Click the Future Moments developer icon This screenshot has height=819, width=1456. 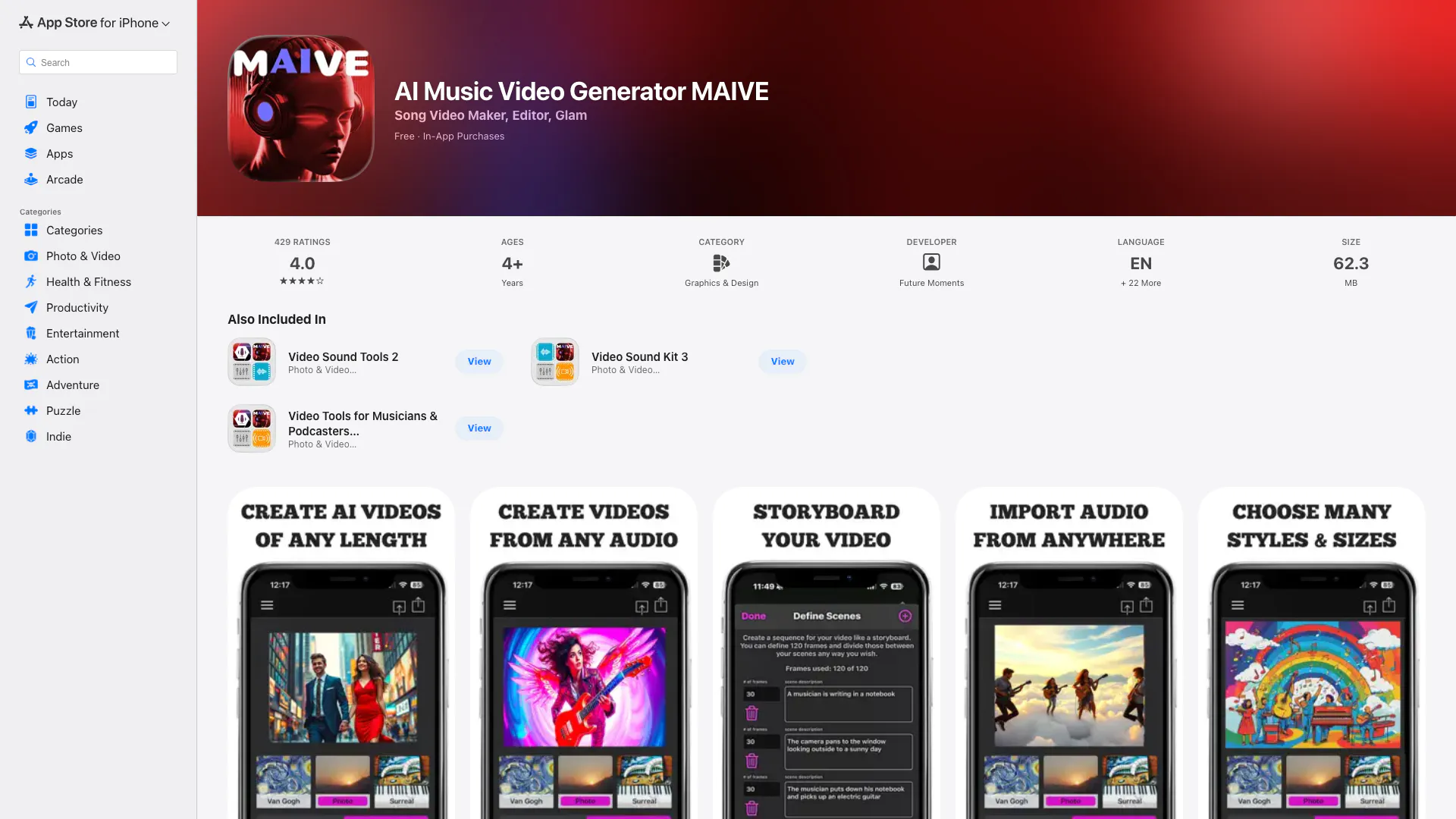[931, 263]
